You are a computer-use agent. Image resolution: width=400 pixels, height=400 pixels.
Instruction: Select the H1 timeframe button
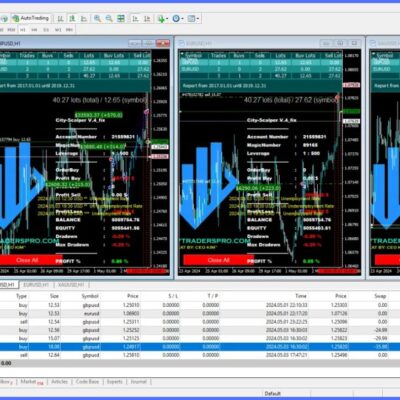coord(23,30)
